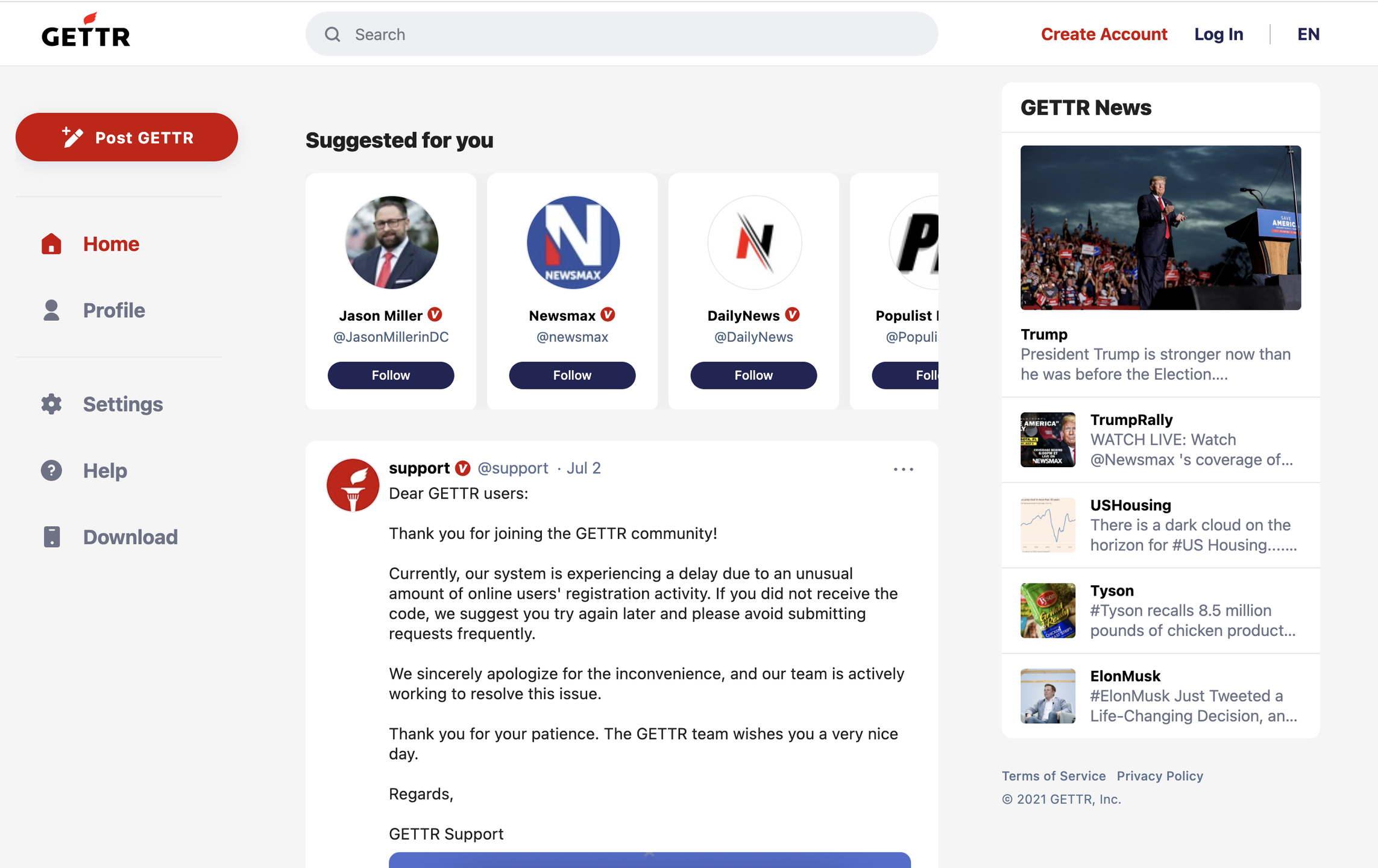Open the Trump rally news image
1378x868 pixels.
pyautogui.click(x=1160, y=228)
